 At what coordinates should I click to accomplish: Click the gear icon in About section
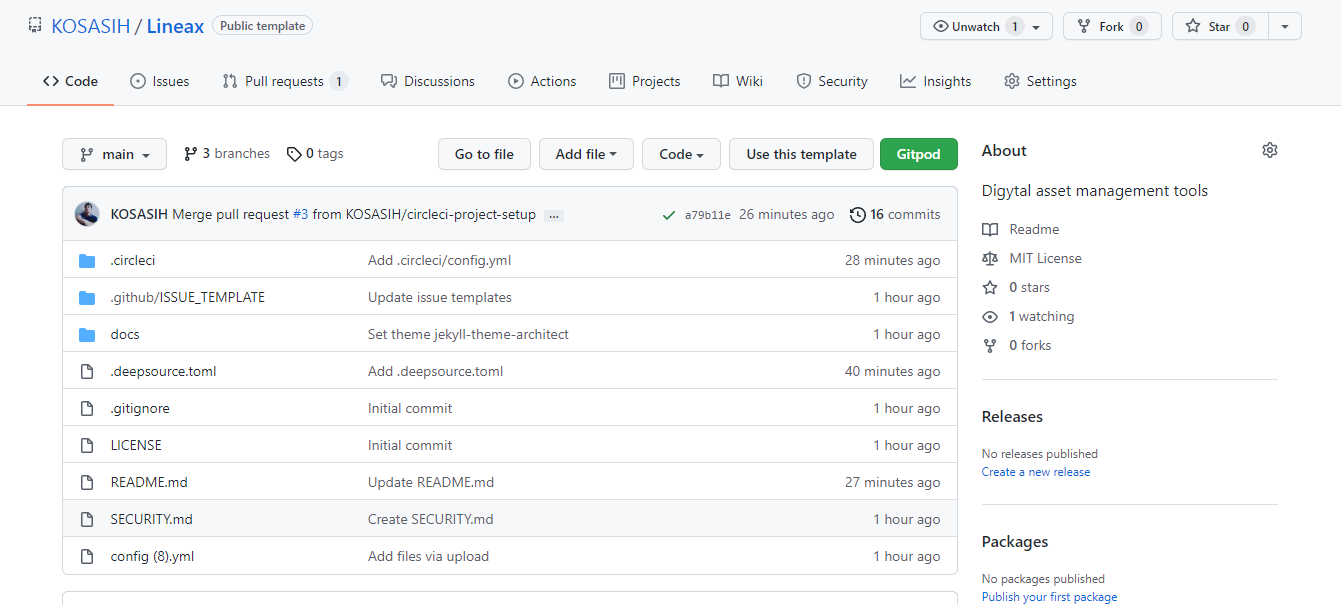click(x=1270, y=150)
